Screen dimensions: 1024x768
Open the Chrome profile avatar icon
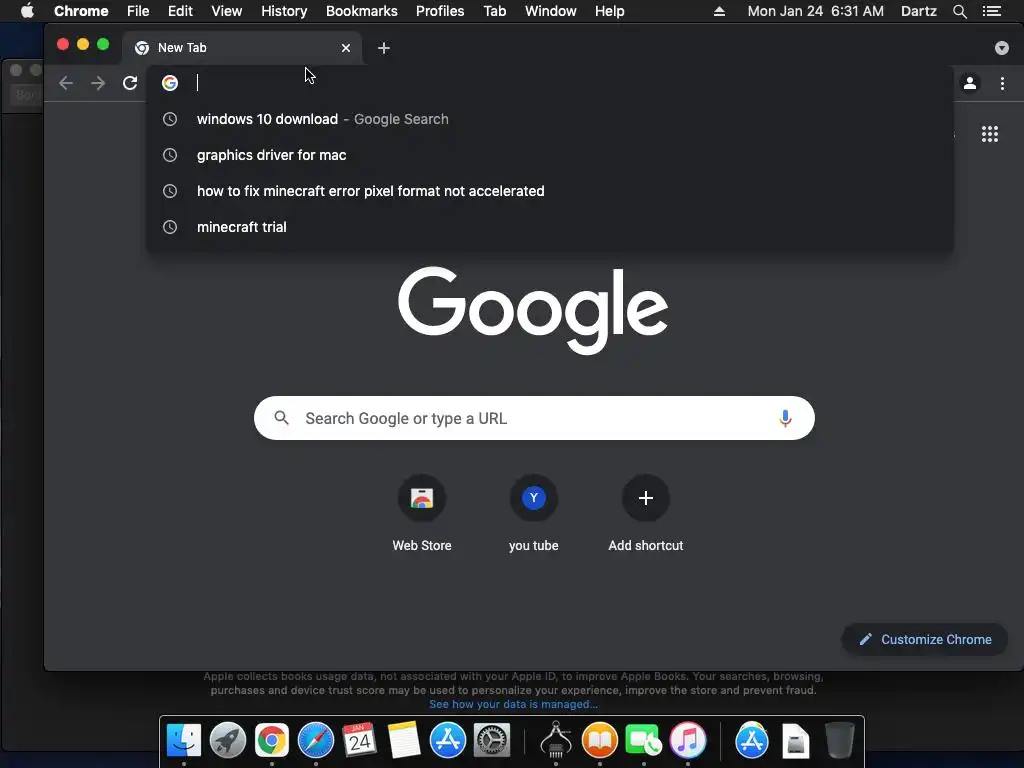click(x=970, y=83)
